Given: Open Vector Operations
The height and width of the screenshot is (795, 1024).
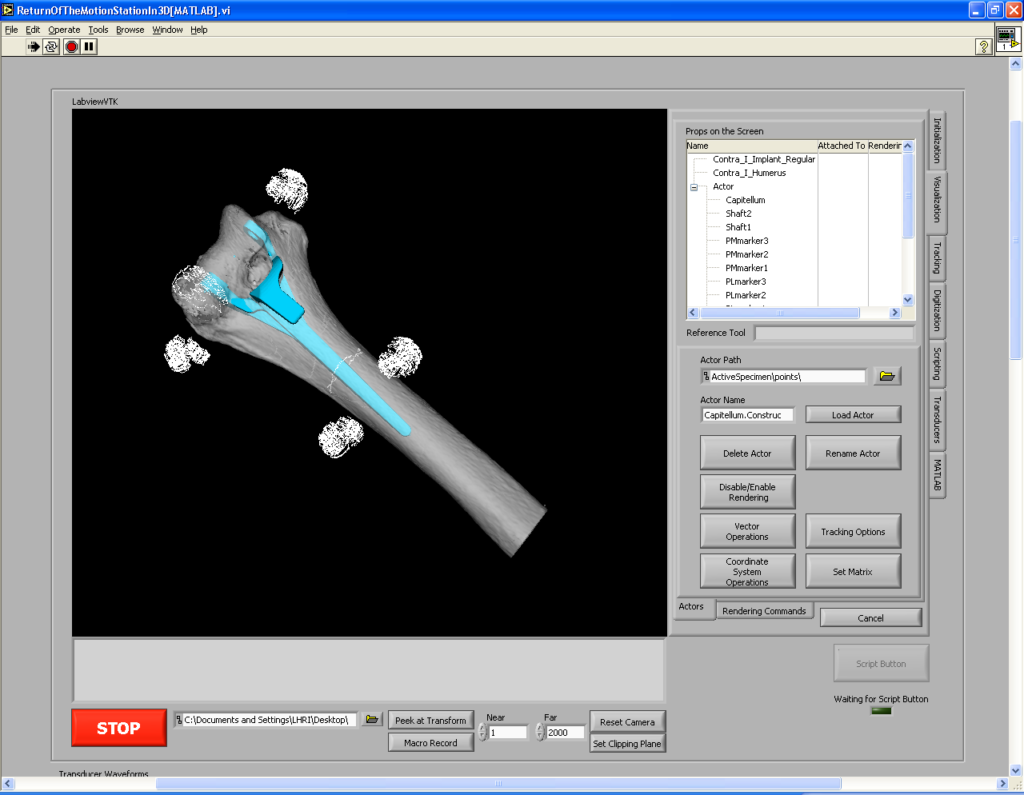Looking at the screenshot, I should click(x=748, y=532).
